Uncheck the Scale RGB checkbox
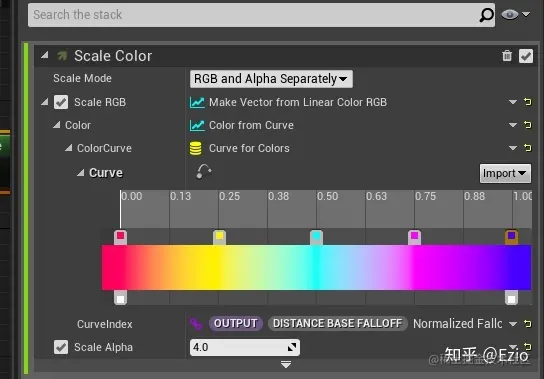The width and height of the screenshot is (544, 379). point(61,102)
